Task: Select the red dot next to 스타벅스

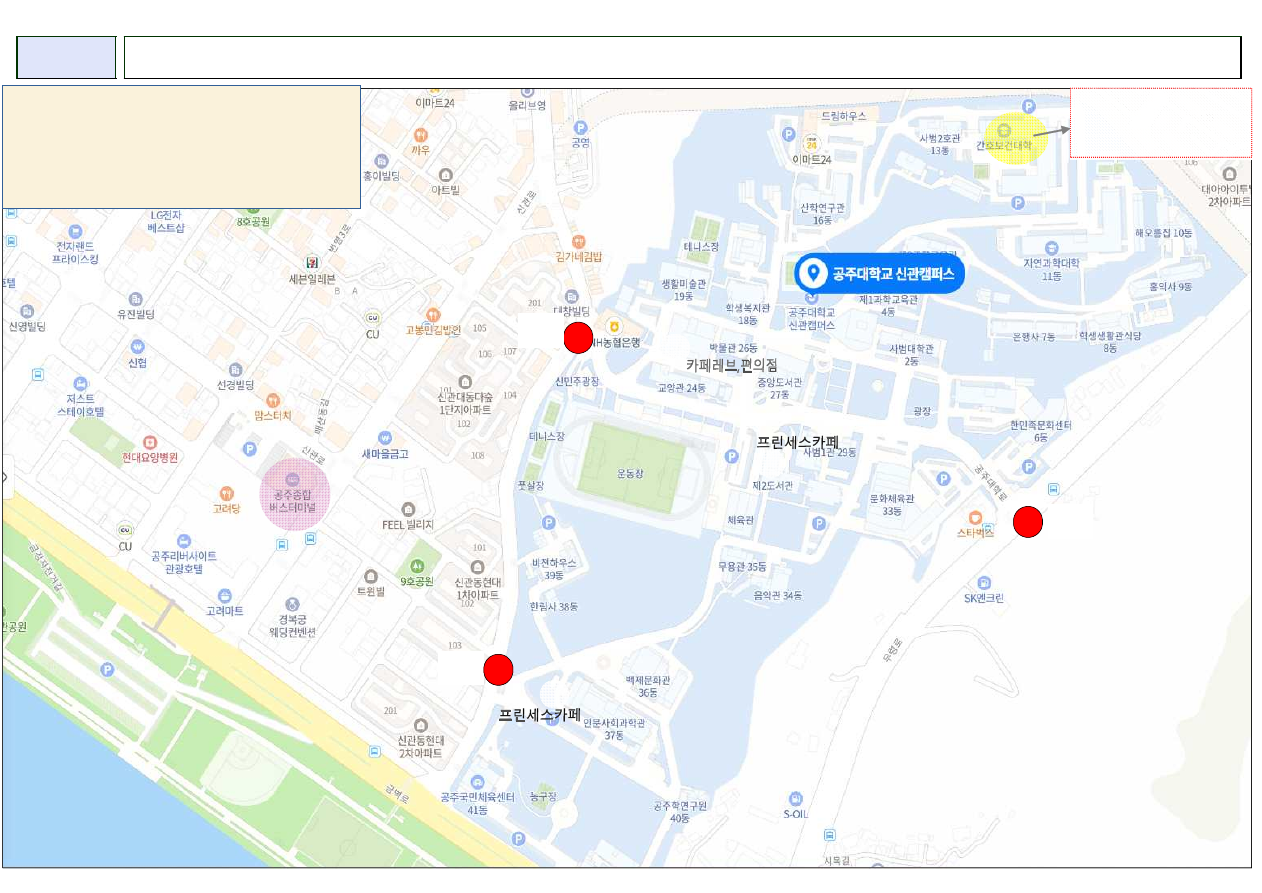Action: (1028, 522)
